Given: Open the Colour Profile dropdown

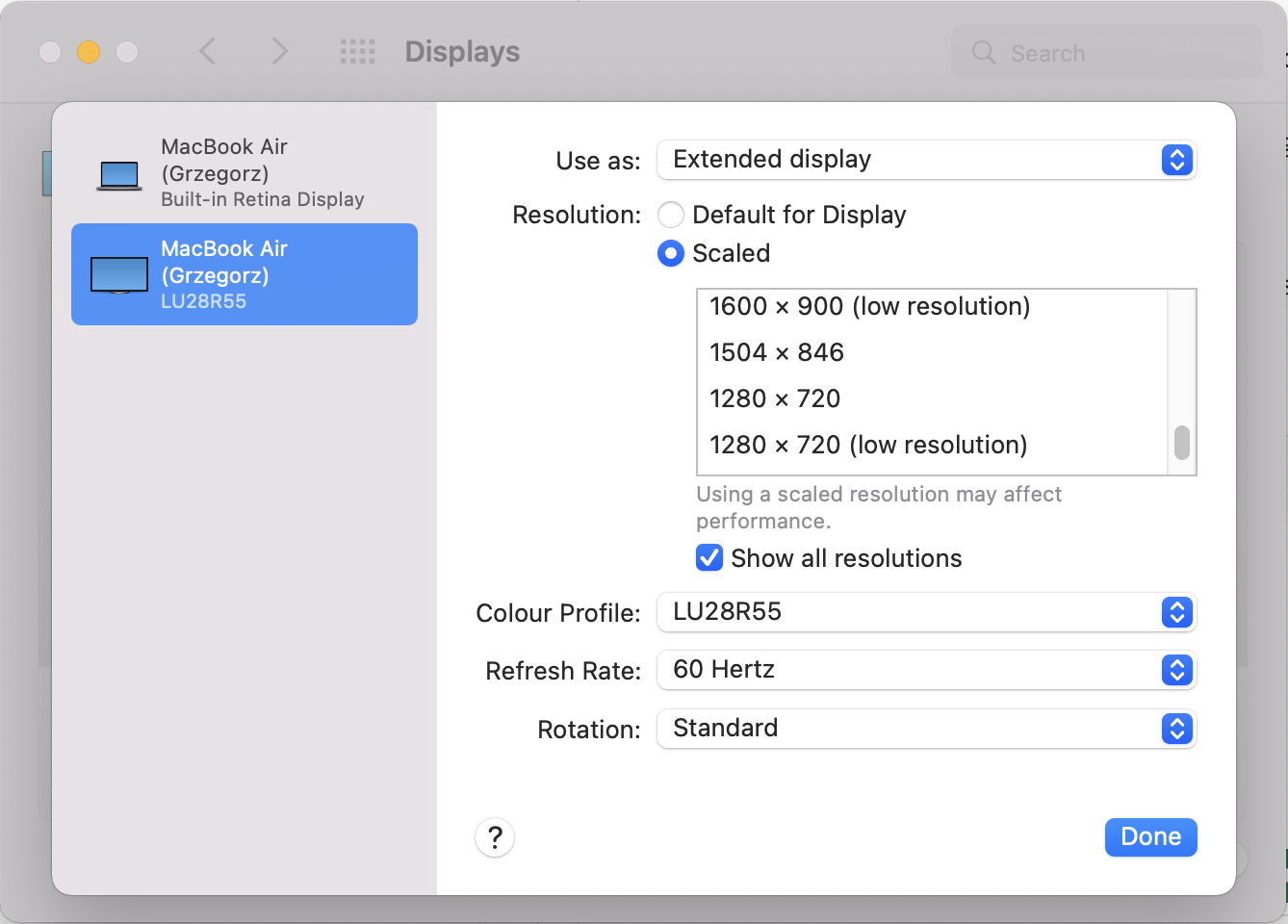Looking at the screenshot, I should click(926, 612).
